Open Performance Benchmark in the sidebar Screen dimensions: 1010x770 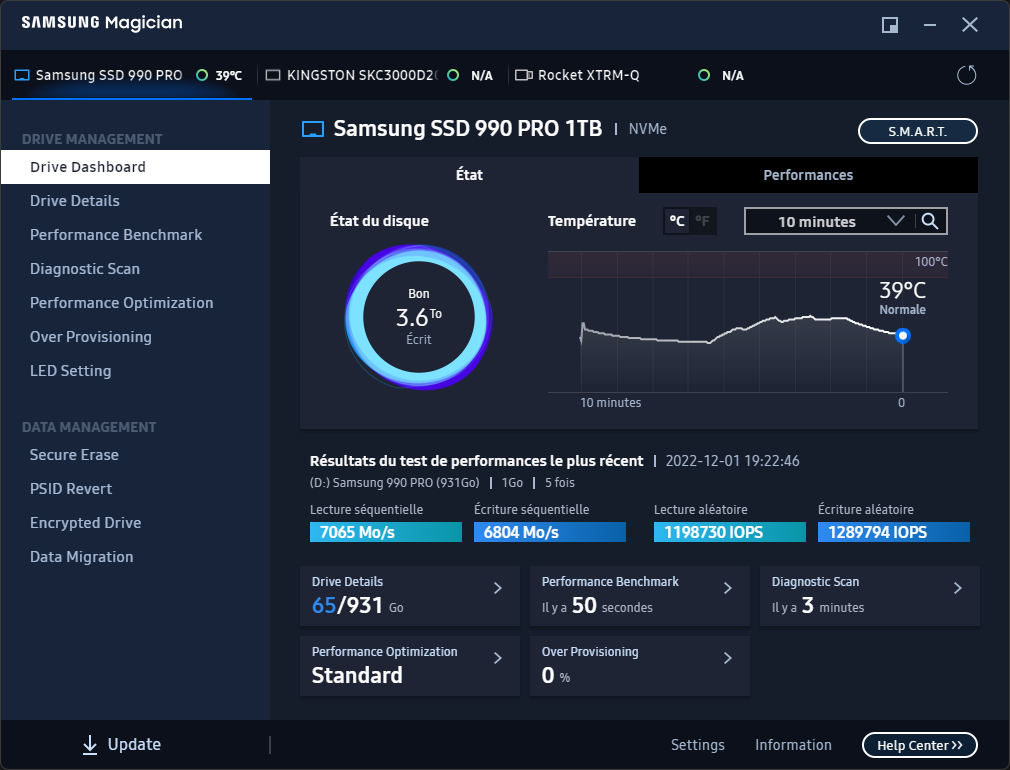[x=135, y=235]
